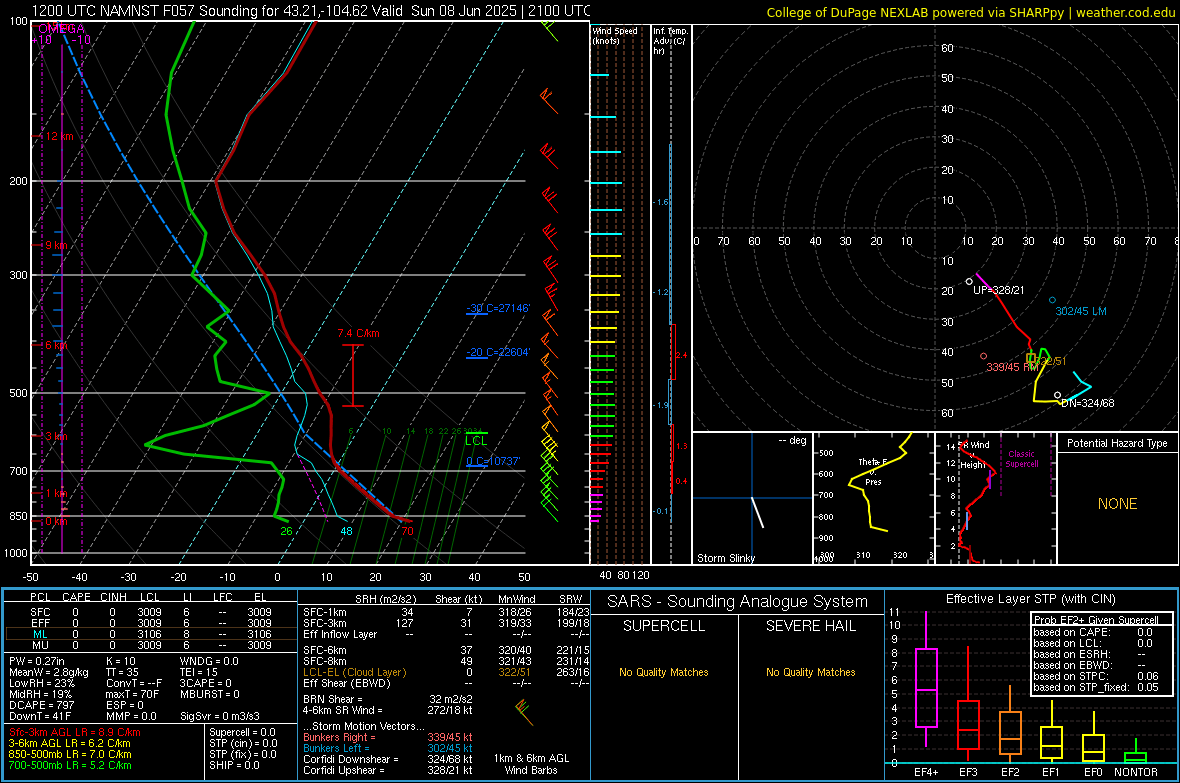Click the Wind Speed (knots) header

pyautogui.click(x=614, y=35)
